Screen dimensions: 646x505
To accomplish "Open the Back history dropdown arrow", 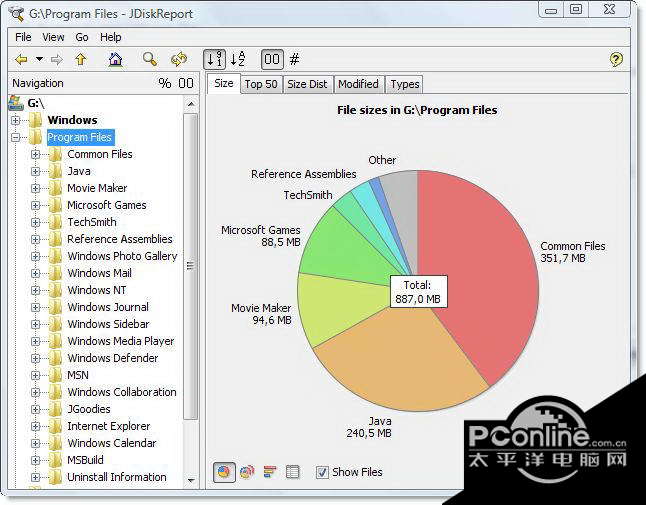I will coord(39,59).
